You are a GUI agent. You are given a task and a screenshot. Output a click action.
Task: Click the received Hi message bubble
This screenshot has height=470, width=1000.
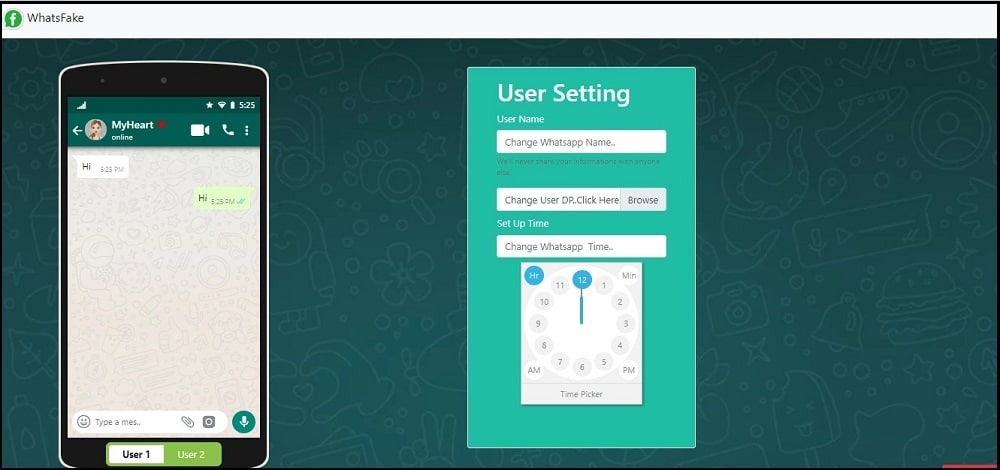(102, 167)
